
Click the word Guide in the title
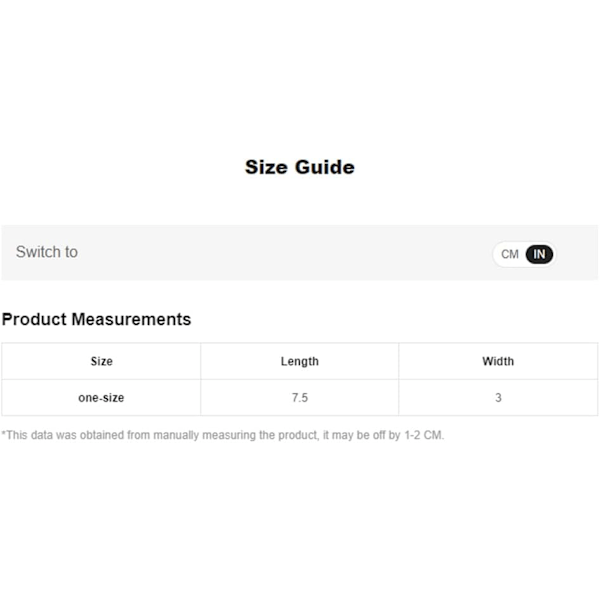[x=324, y=167]
